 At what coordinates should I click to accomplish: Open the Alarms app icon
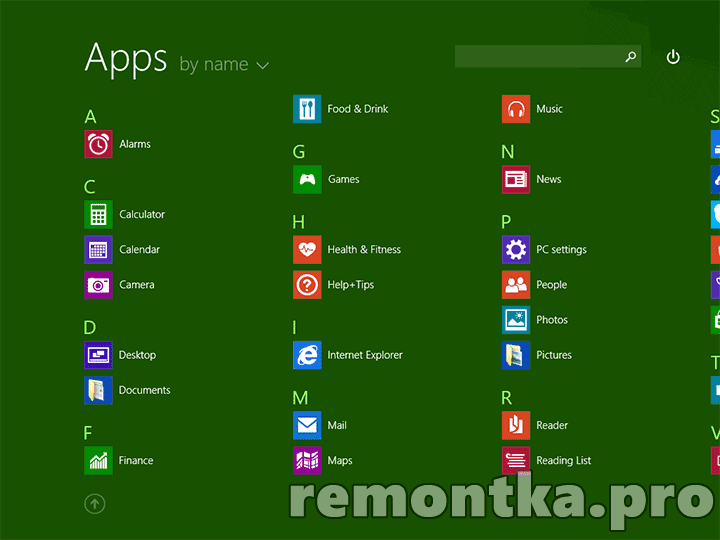pos(98,144)
